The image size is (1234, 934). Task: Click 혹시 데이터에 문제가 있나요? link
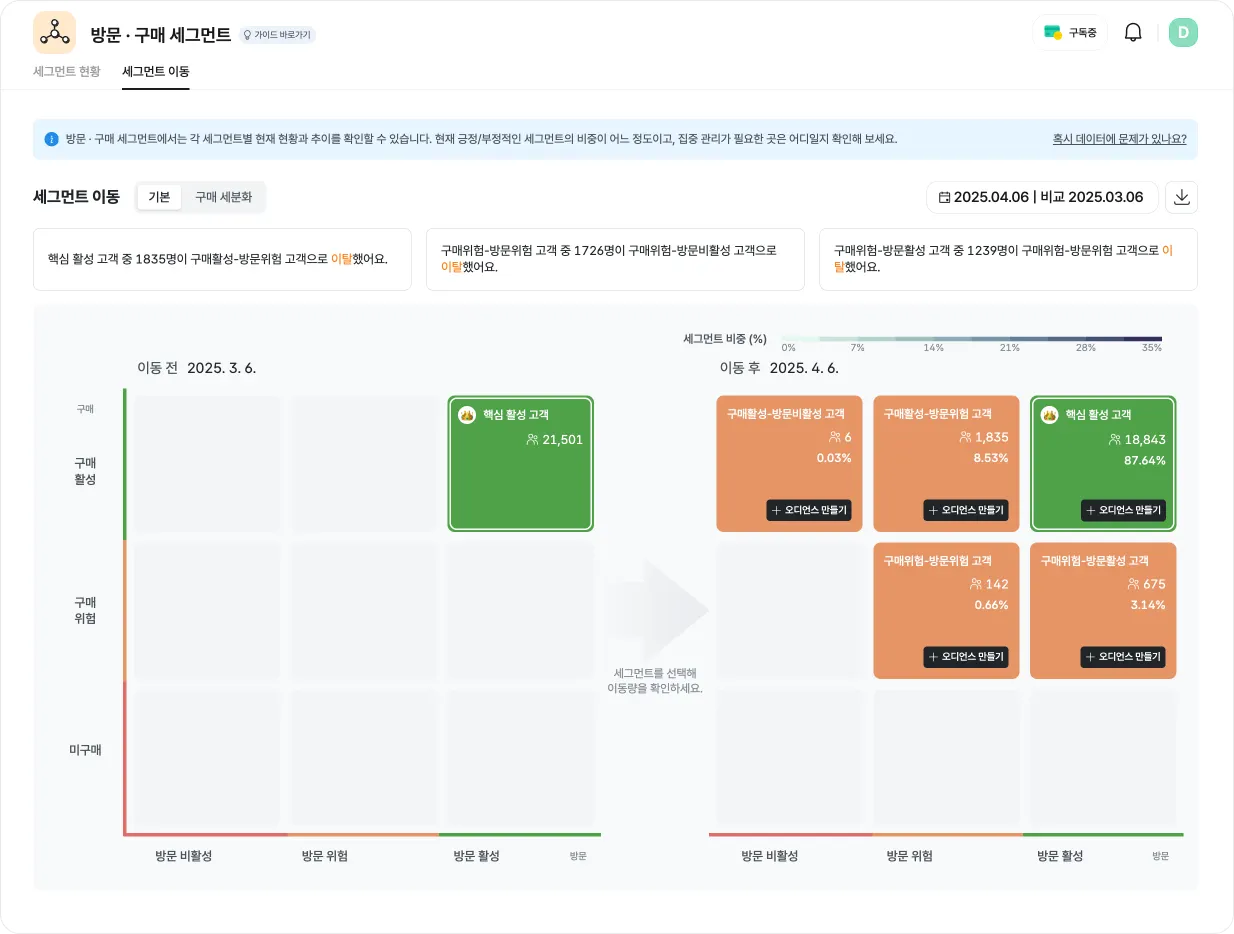(1119, 139)
